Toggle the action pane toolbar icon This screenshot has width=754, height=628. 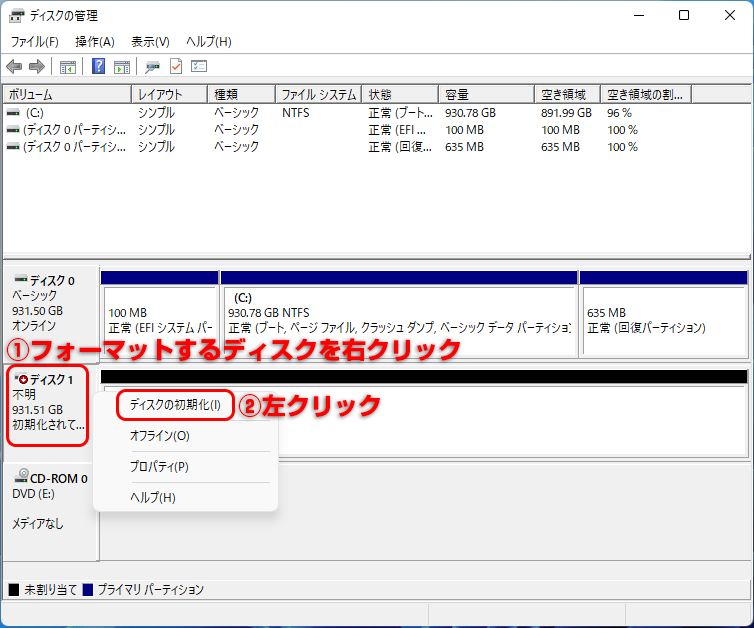point(122,67)
